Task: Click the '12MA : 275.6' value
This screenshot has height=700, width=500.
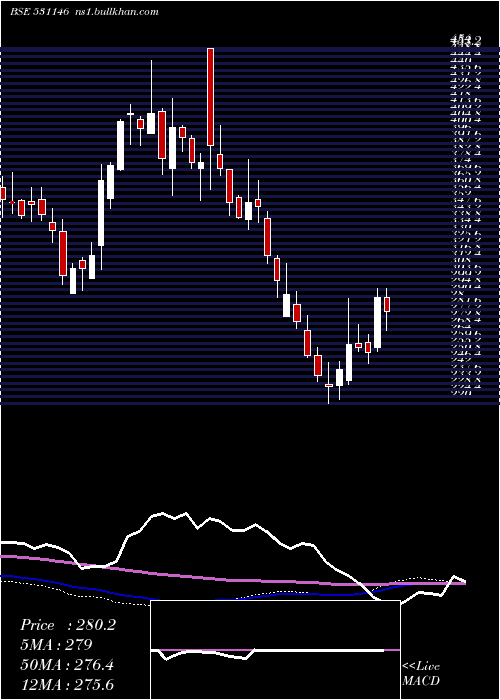Action: tap(67, 684)
